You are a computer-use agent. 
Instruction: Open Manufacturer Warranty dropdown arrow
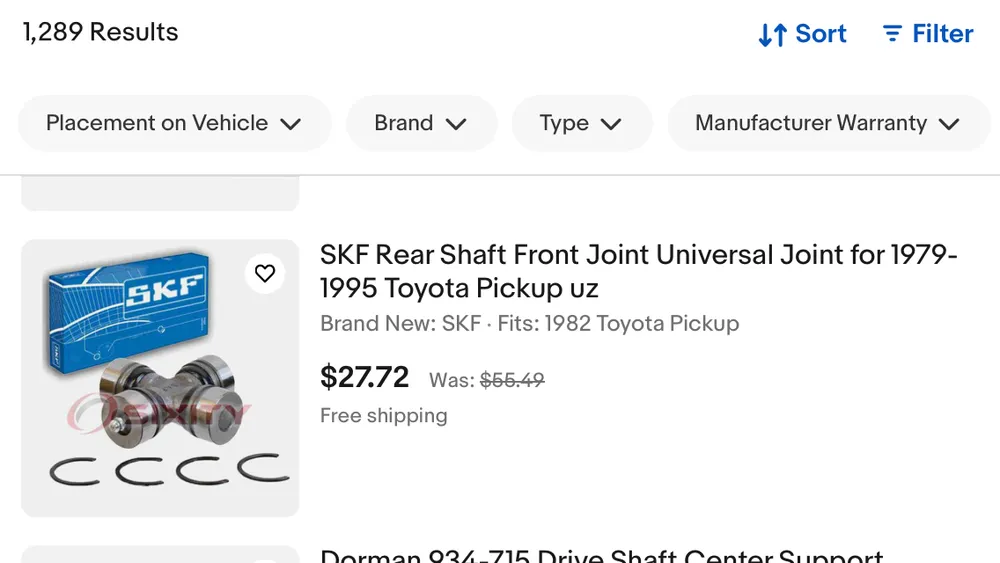tap(949, 124)
